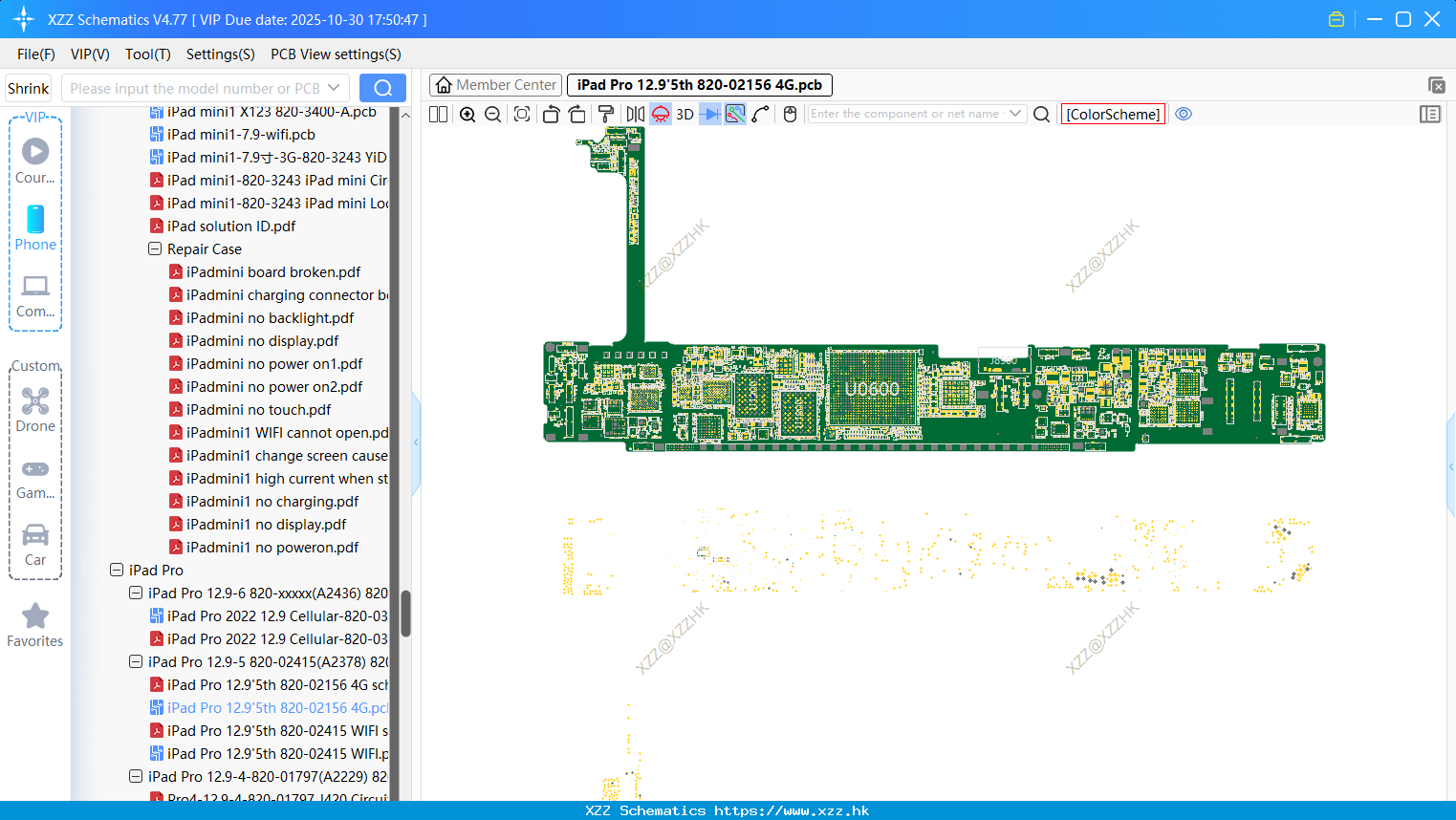Click the Shrink button
Screen dimensions: 1456x820
click(28, 88)
